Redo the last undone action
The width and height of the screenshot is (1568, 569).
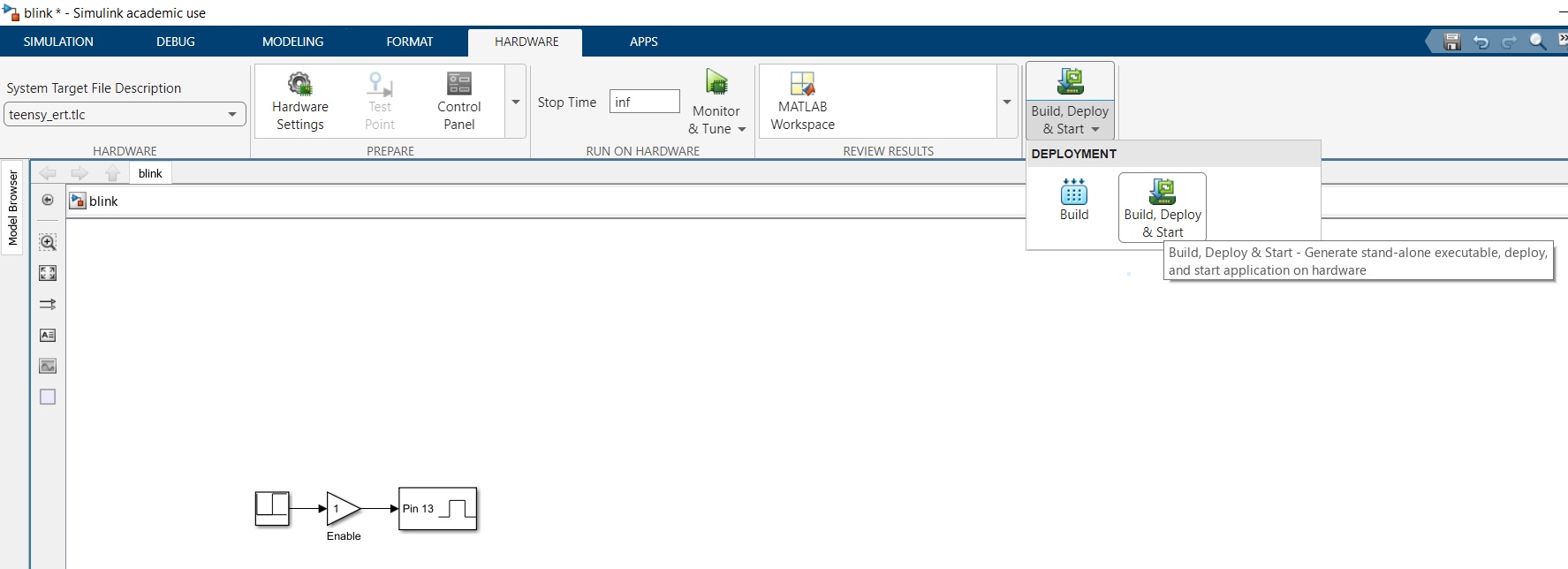click(1509, 42)
